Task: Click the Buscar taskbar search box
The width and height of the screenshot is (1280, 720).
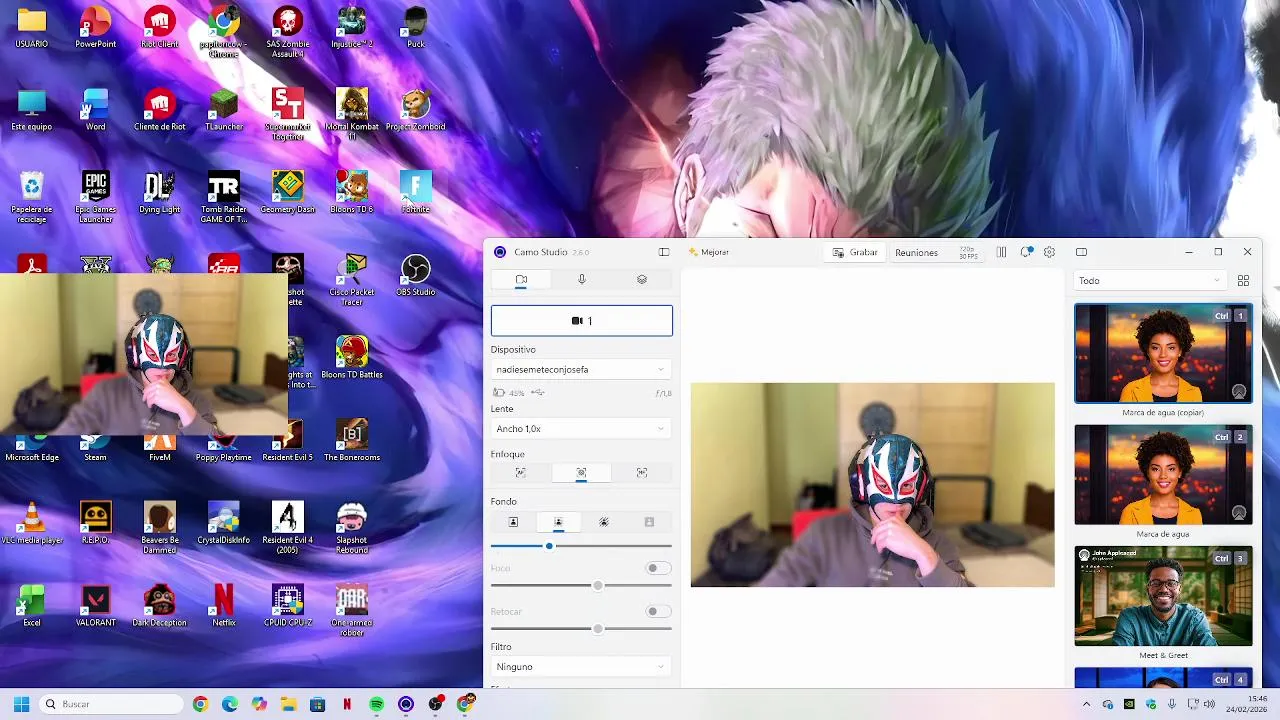Action: 109,704
